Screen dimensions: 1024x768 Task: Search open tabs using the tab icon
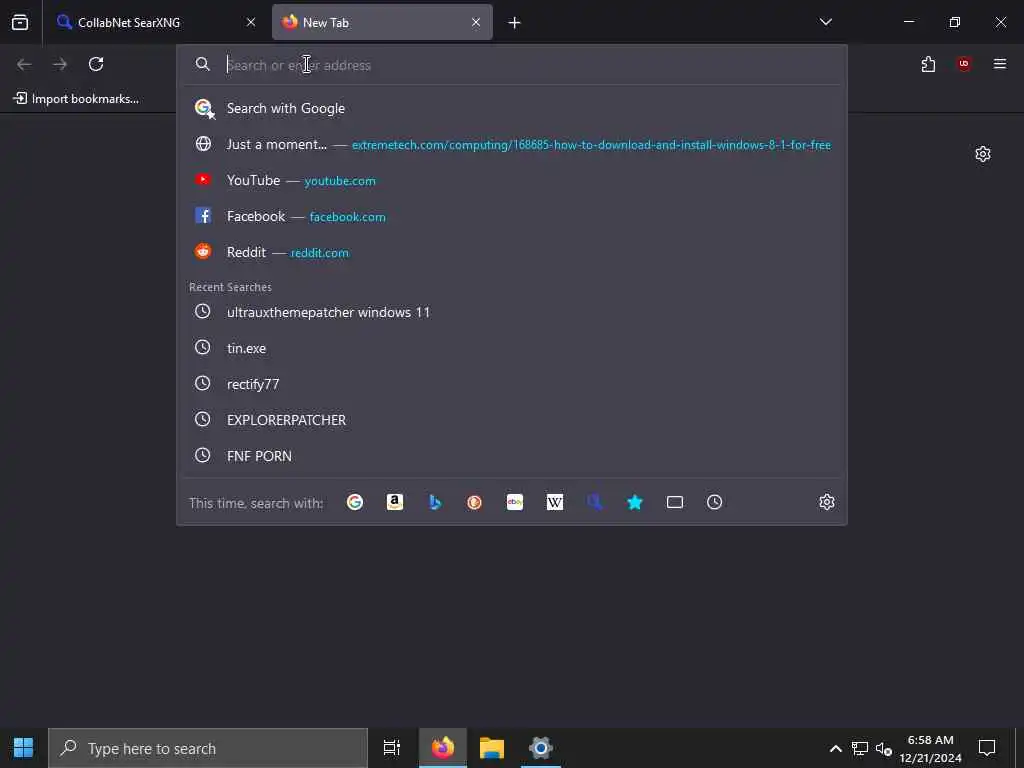coord(675,502)
